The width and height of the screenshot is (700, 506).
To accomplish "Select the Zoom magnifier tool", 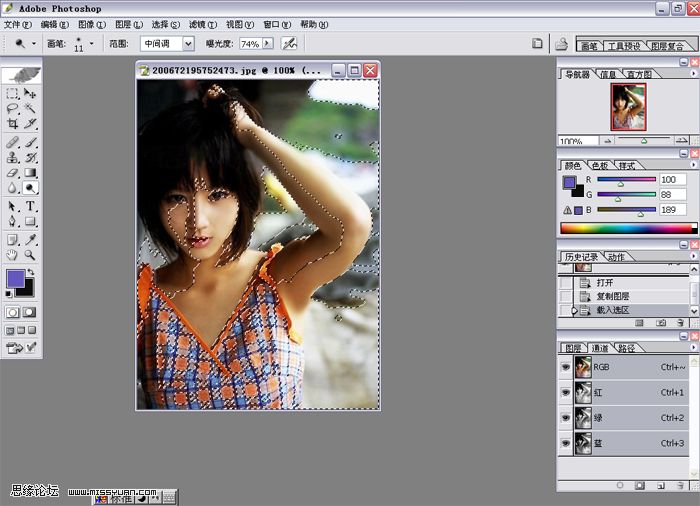I will [x=30, y=256].
